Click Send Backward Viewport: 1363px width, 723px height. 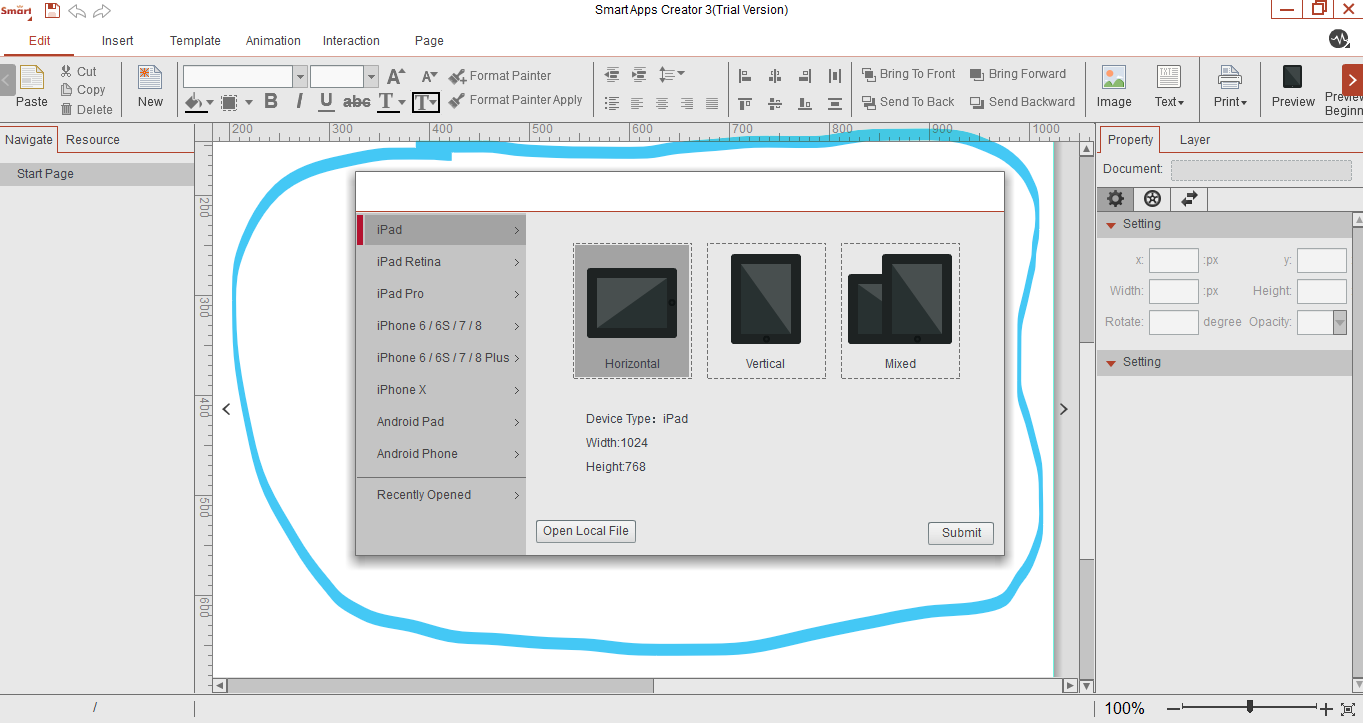(x=1022, y=102)
